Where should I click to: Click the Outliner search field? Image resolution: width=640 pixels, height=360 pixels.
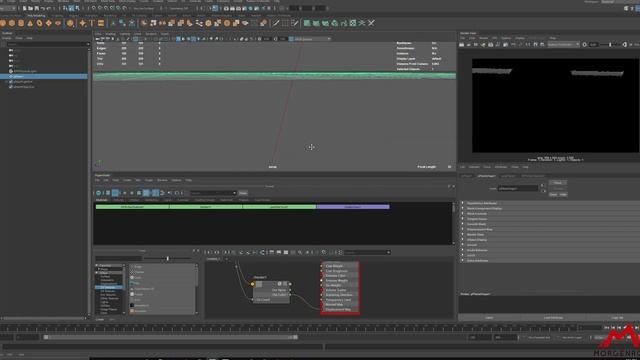click(x=46, y=44)
